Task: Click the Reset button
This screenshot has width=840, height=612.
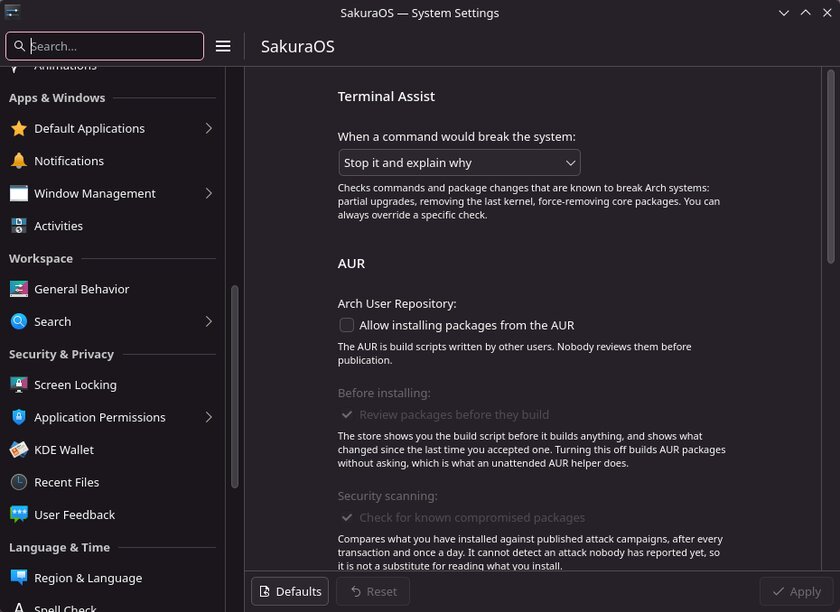Action: point(373,592)
